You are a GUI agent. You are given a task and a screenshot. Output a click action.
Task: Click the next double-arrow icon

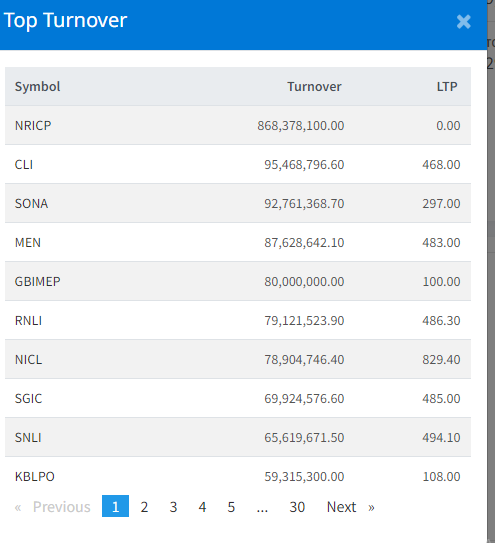(371, 507)
